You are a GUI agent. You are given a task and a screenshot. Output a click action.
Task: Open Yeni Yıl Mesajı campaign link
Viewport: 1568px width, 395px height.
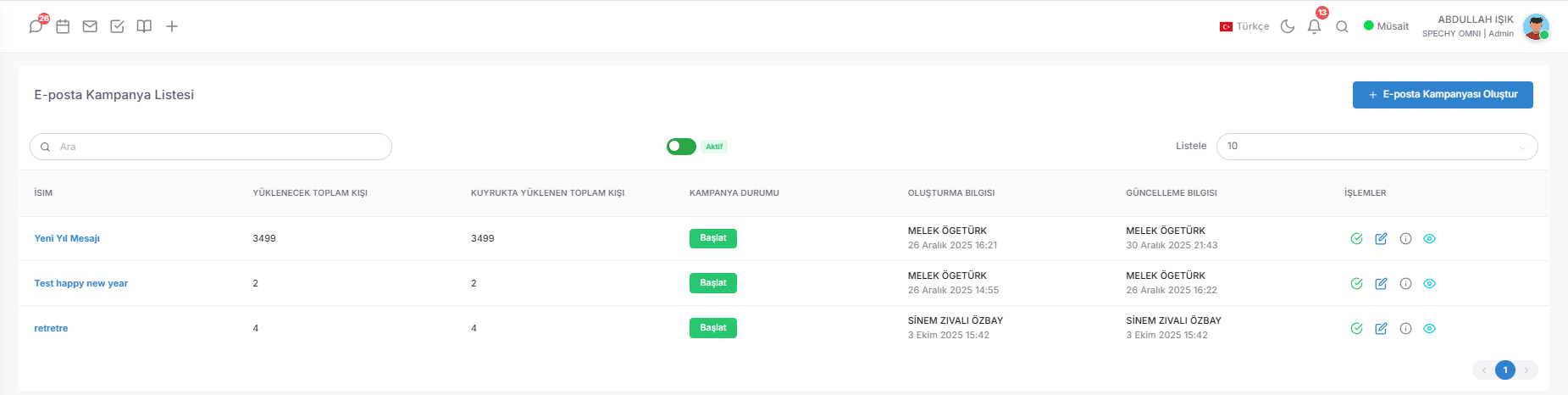point(67,238)
